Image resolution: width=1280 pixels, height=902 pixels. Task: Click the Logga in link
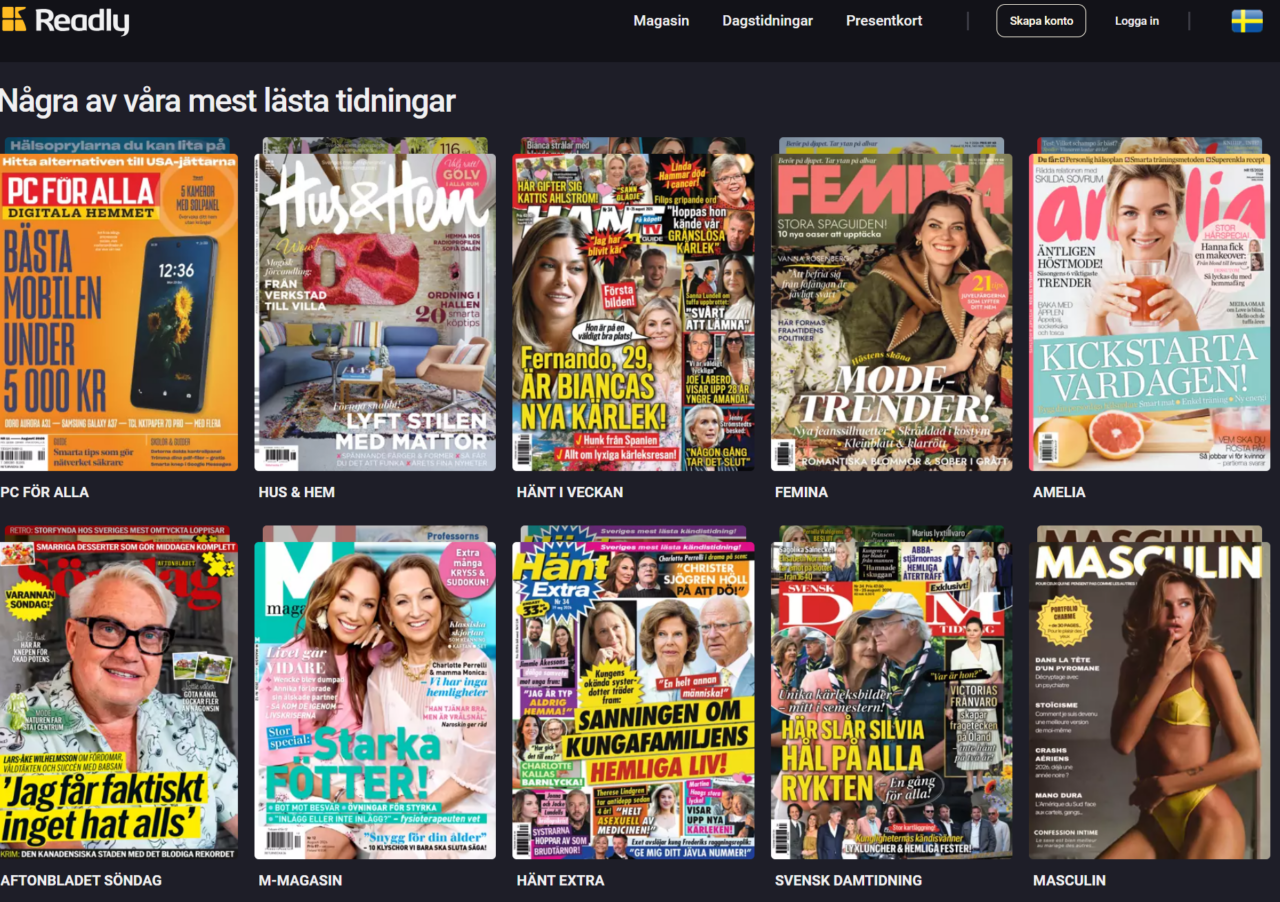pyautogui.click(x=1137, y=21)
